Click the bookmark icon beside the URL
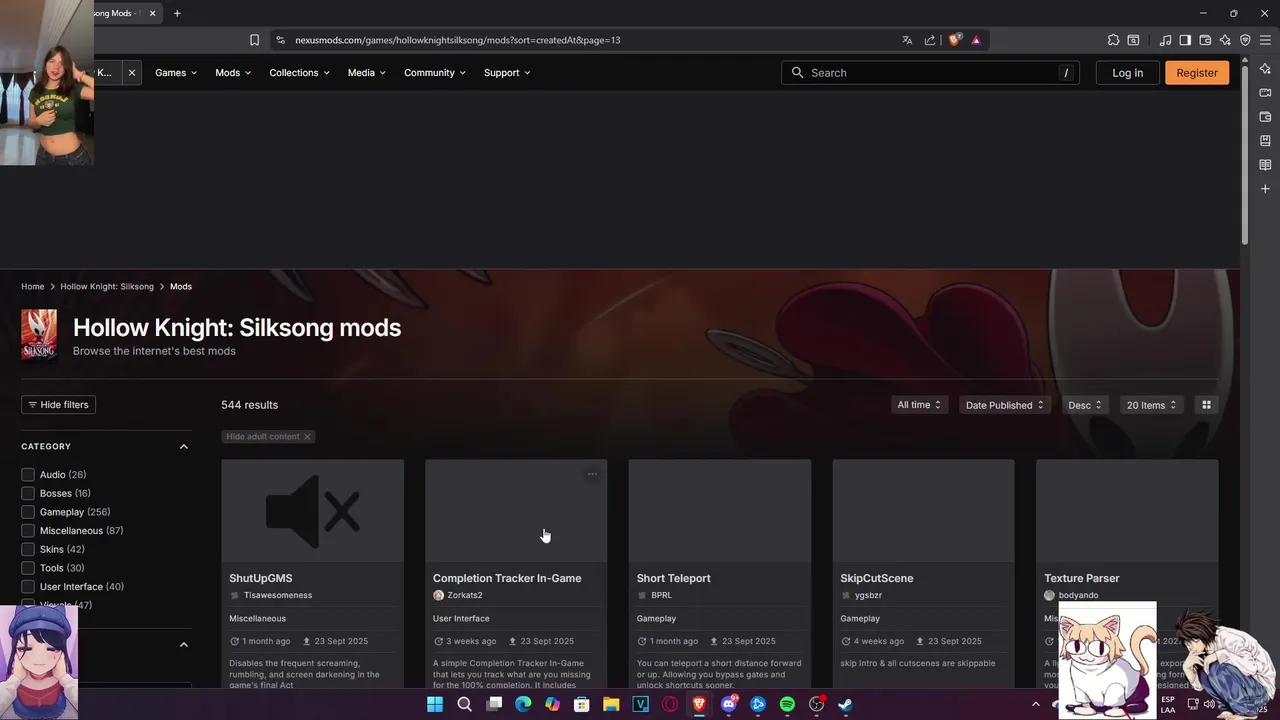Viewport: 1280px width, 720px height. pyautogui.click(x=254, y=40)
